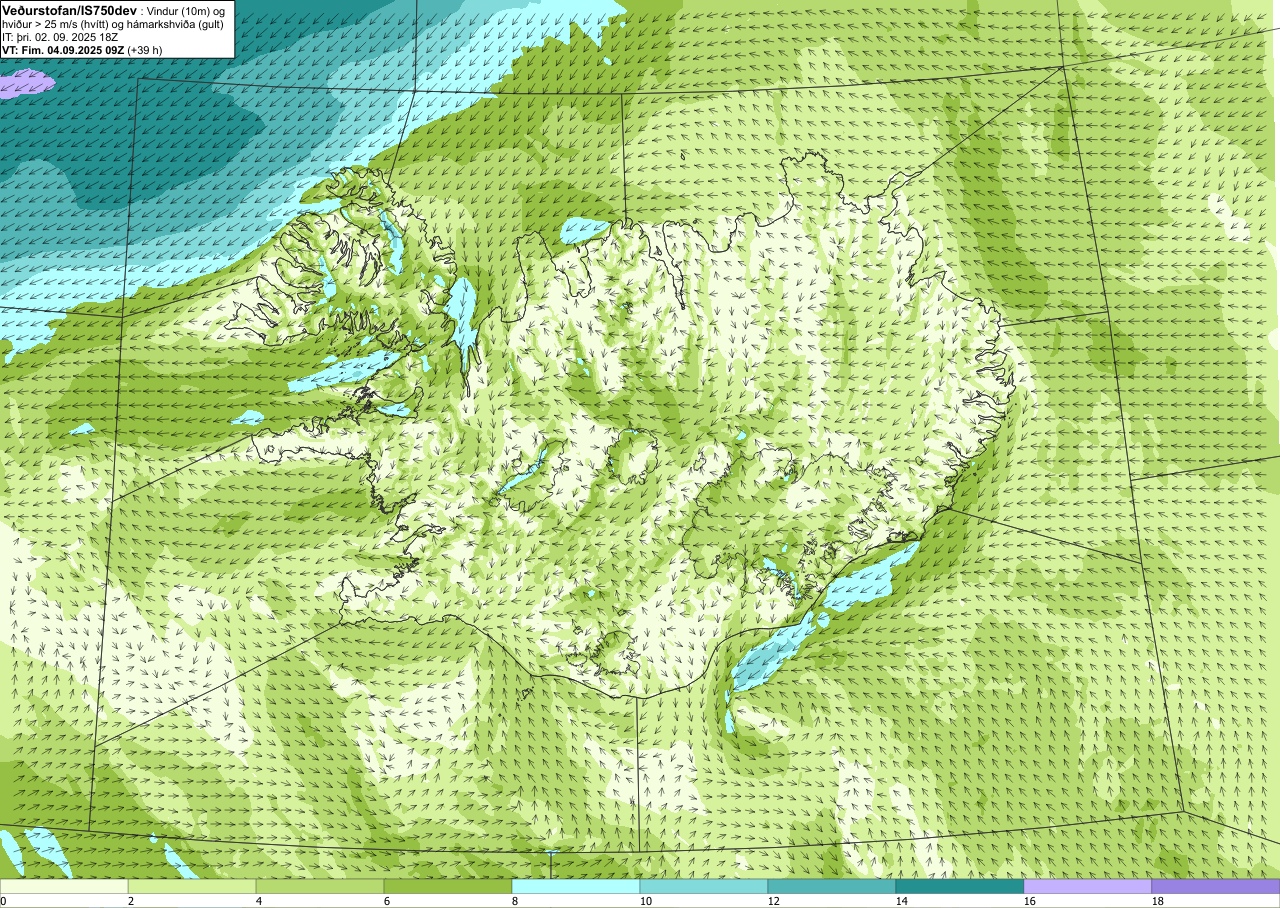Click the above 18 m/s purple legend swatch

point(1216,886)
